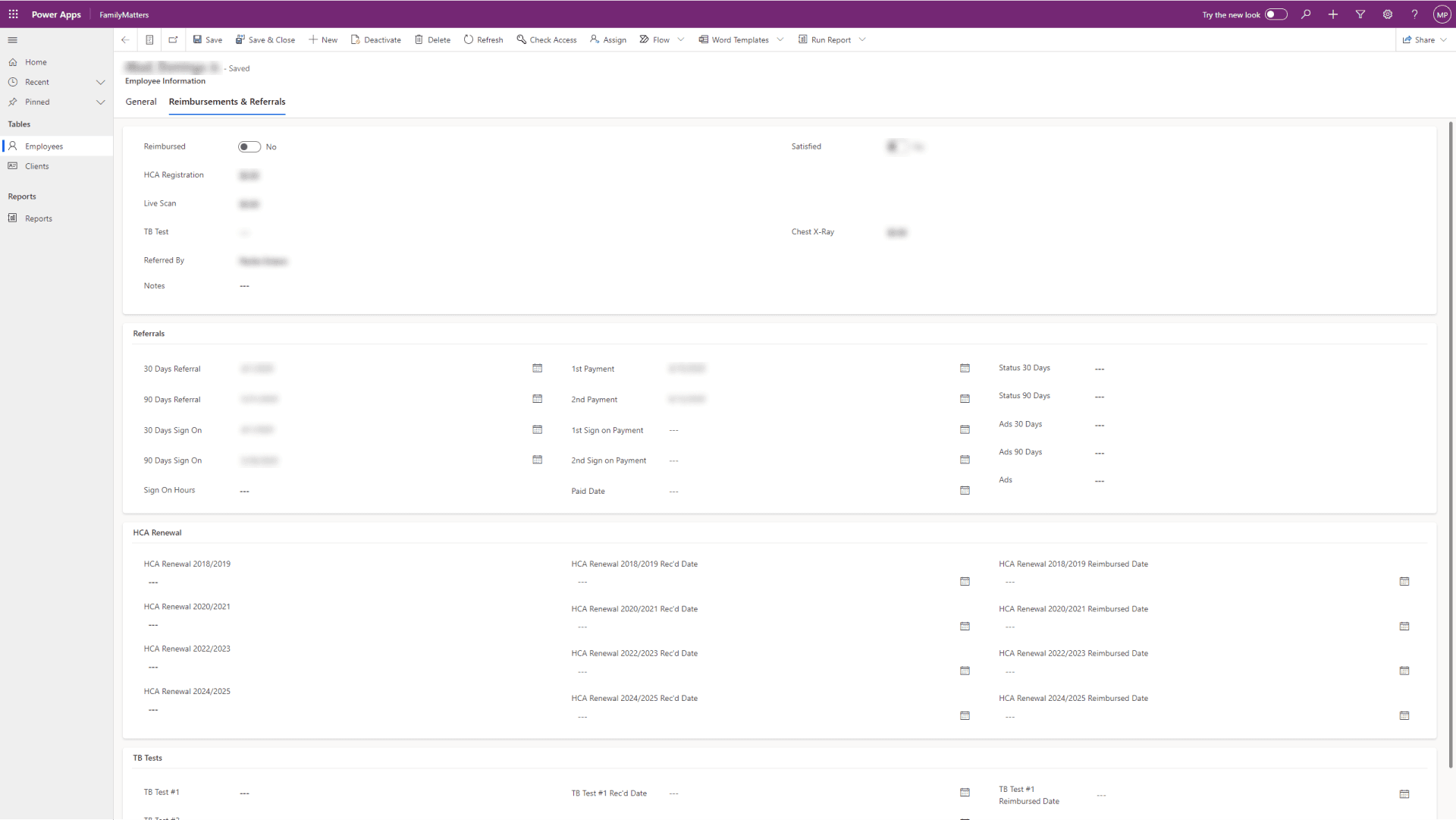Enable the Try the new look toggle
1456x820 pixels.
click(x=1276, y=14)
